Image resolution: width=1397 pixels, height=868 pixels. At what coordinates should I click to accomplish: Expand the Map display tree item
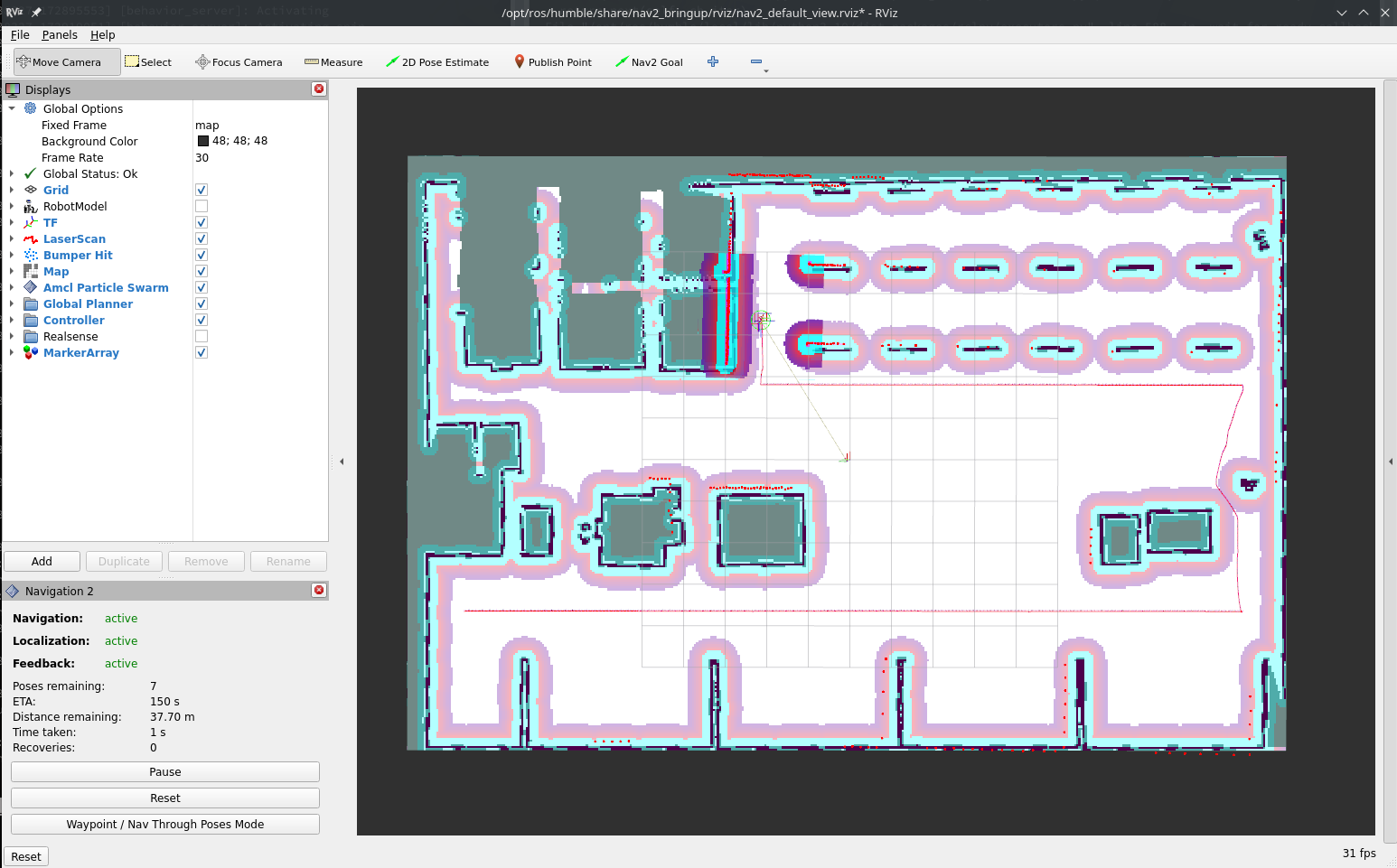pos(12,271)
